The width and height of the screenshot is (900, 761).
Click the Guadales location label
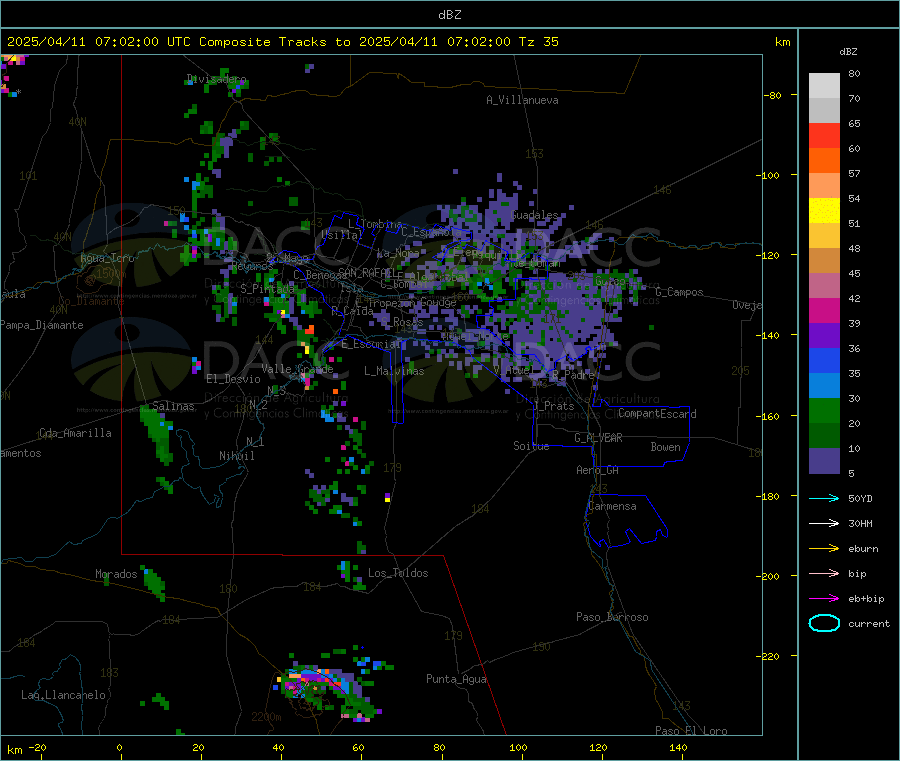(x=534, y=215)
